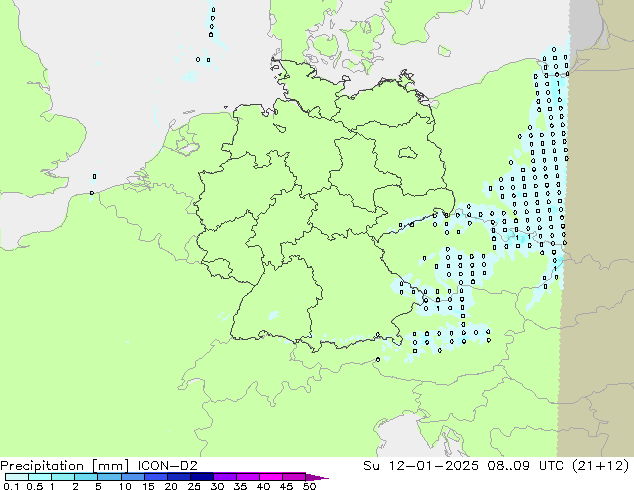Image resolution: width=634 pixels, height=490 pixels.
Task: Click the legend value label "0.1"
Action: coord(11,486)
